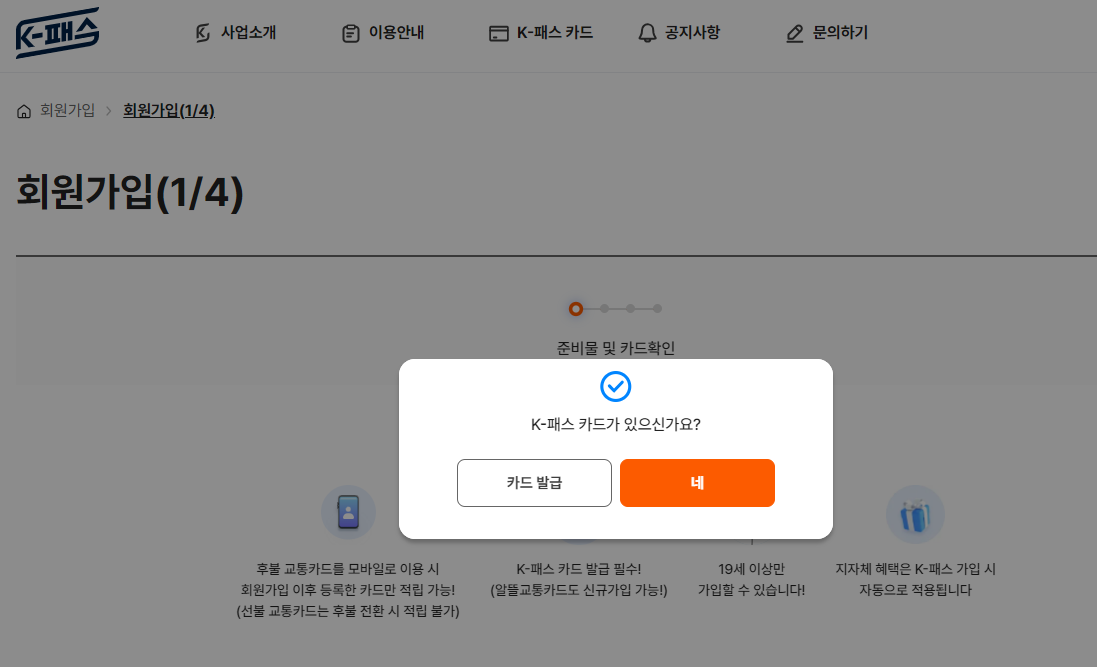Click the 사업소개 arrow icon
This screenshot has height=667, width=1097.
[204, 32]
